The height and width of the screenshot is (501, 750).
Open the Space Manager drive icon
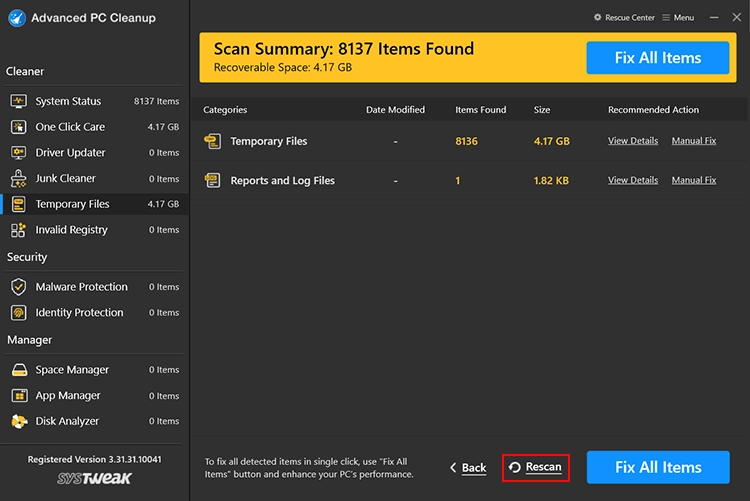18,370
